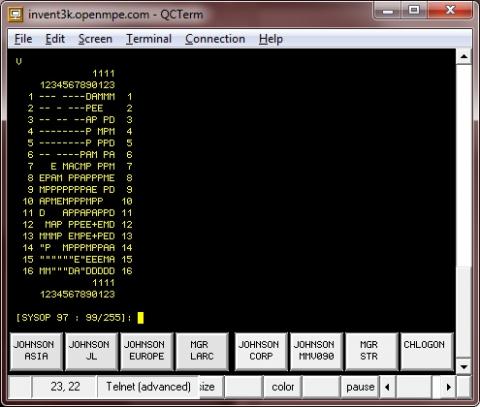Click the color status bar button
The image size is (480, 407).
(283, 387)
